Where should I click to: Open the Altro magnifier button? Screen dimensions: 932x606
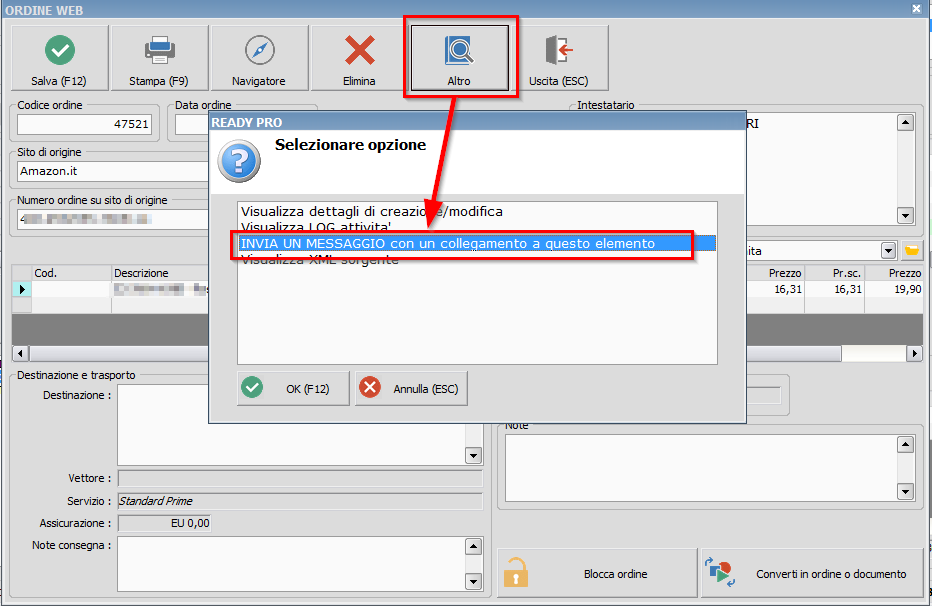[x=459, y=58]
